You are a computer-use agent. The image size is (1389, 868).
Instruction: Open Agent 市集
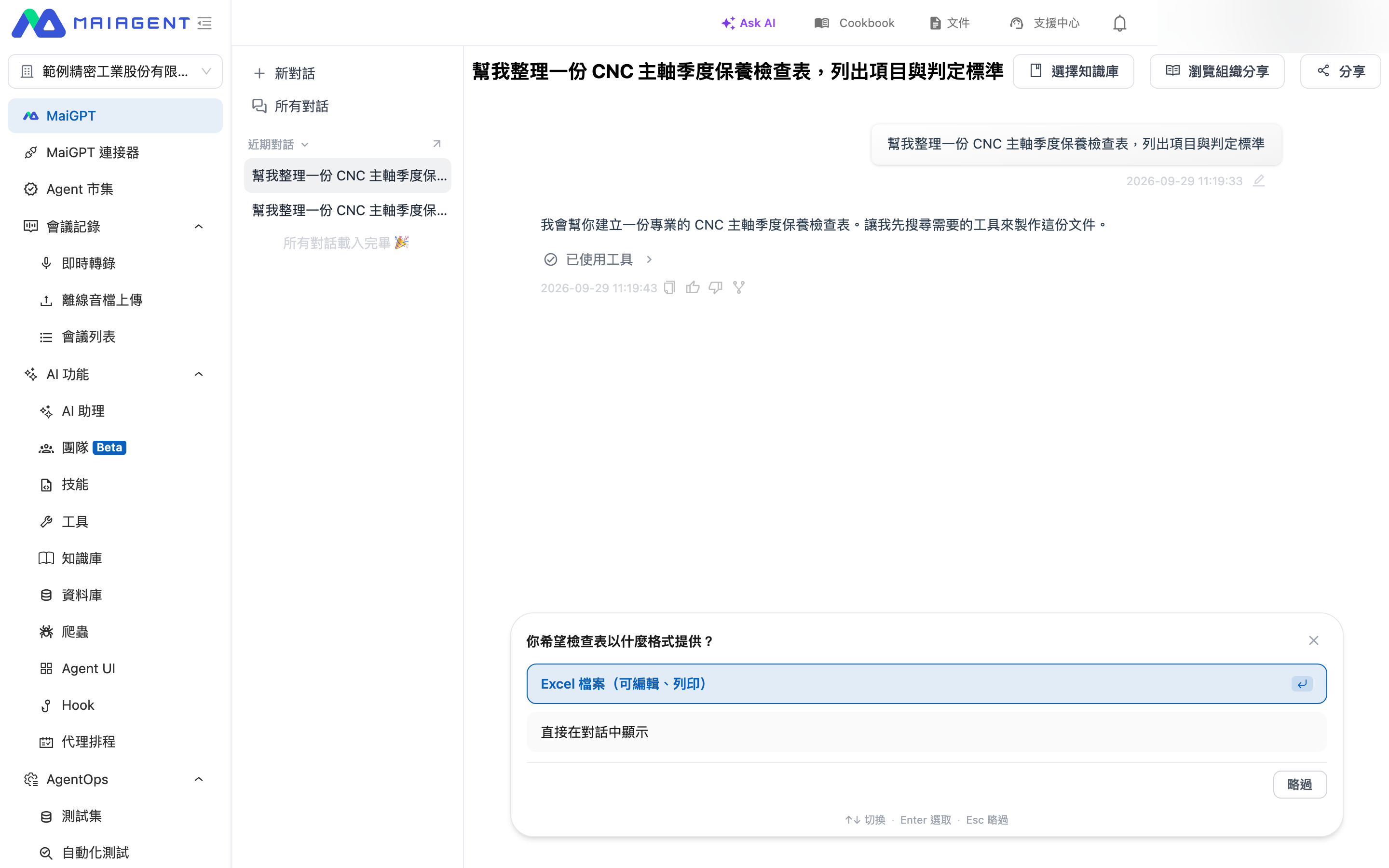point(115,189)
